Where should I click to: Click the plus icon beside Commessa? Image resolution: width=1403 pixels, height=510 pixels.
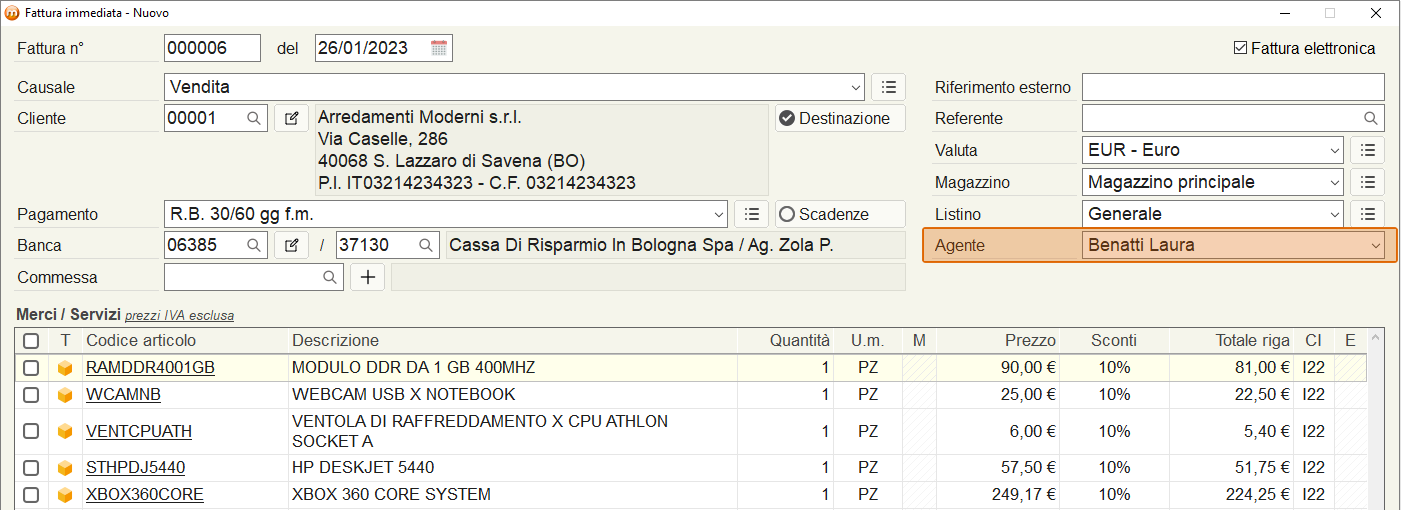click(x=367, y=277)
